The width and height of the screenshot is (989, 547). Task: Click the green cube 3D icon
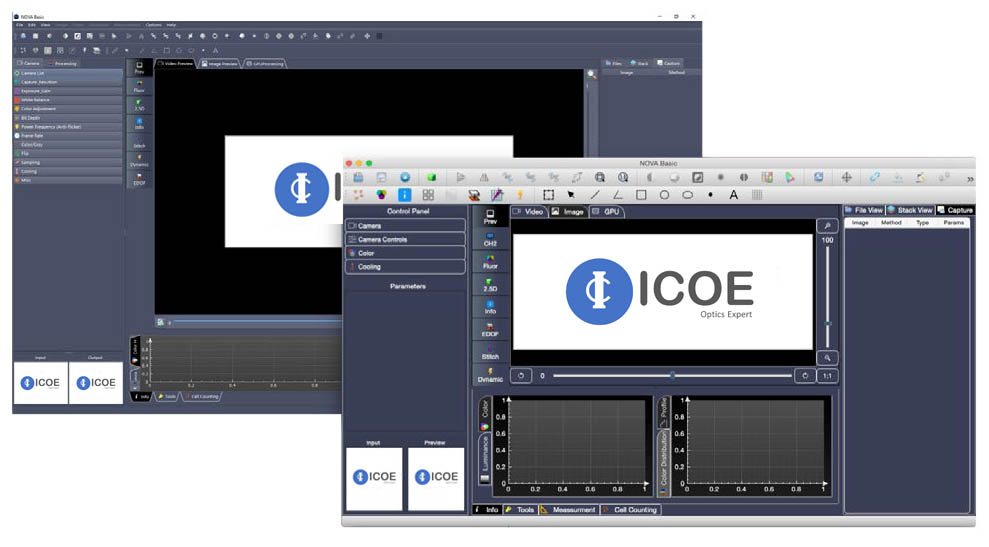coord(431,178)
